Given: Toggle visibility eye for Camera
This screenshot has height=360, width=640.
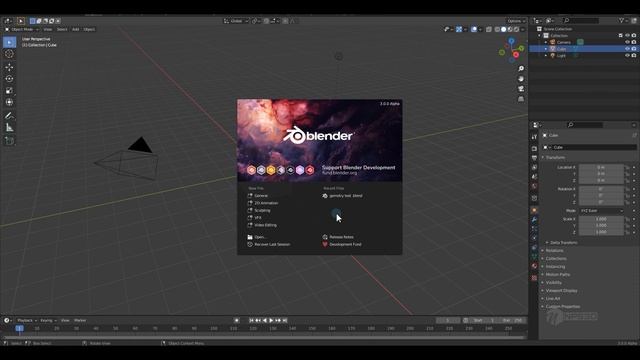Looking at the screenshot, I should (x=627, y=42).
